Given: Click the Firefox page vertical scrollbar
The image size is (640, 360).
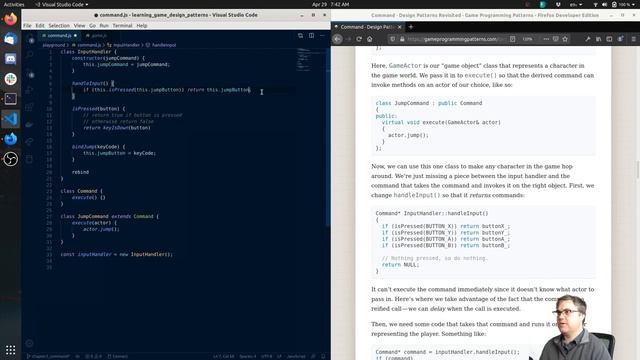Looking at the screenshot, I should pos(638,170).
